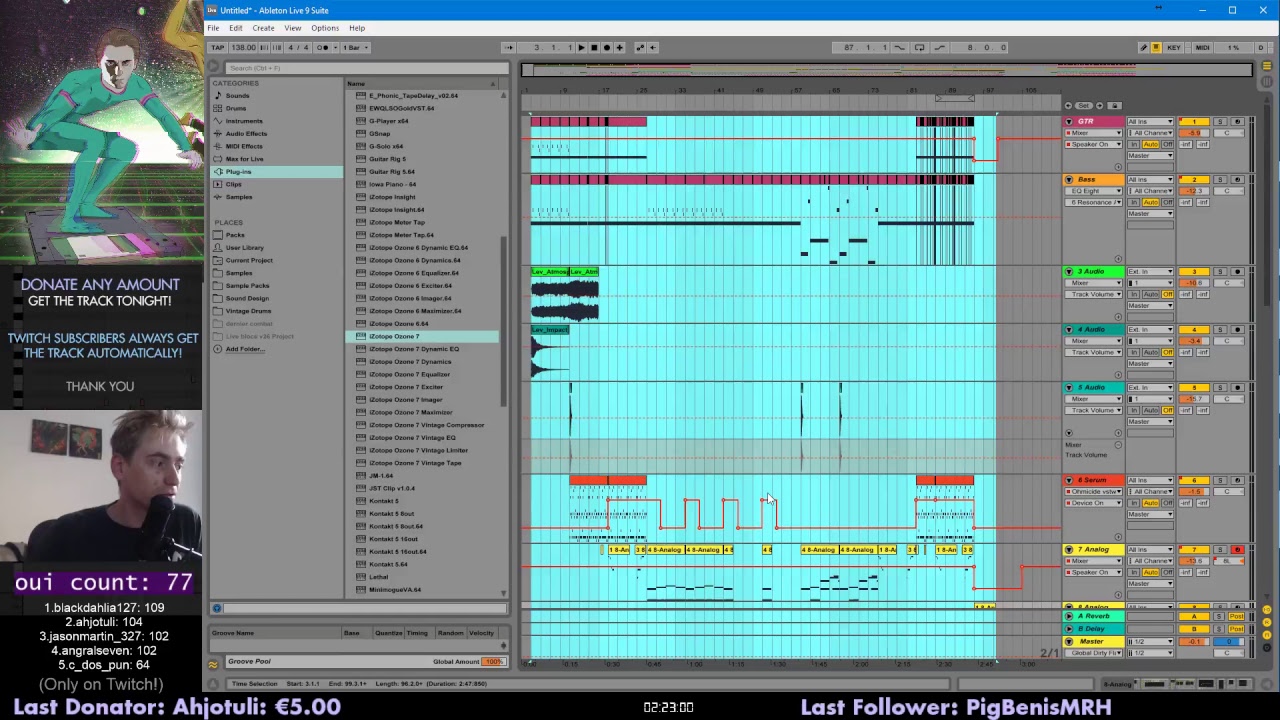Click the Re-enable Automation arrow button
1280x720 pixels.
pyautogui.click(x=653, y=47)
